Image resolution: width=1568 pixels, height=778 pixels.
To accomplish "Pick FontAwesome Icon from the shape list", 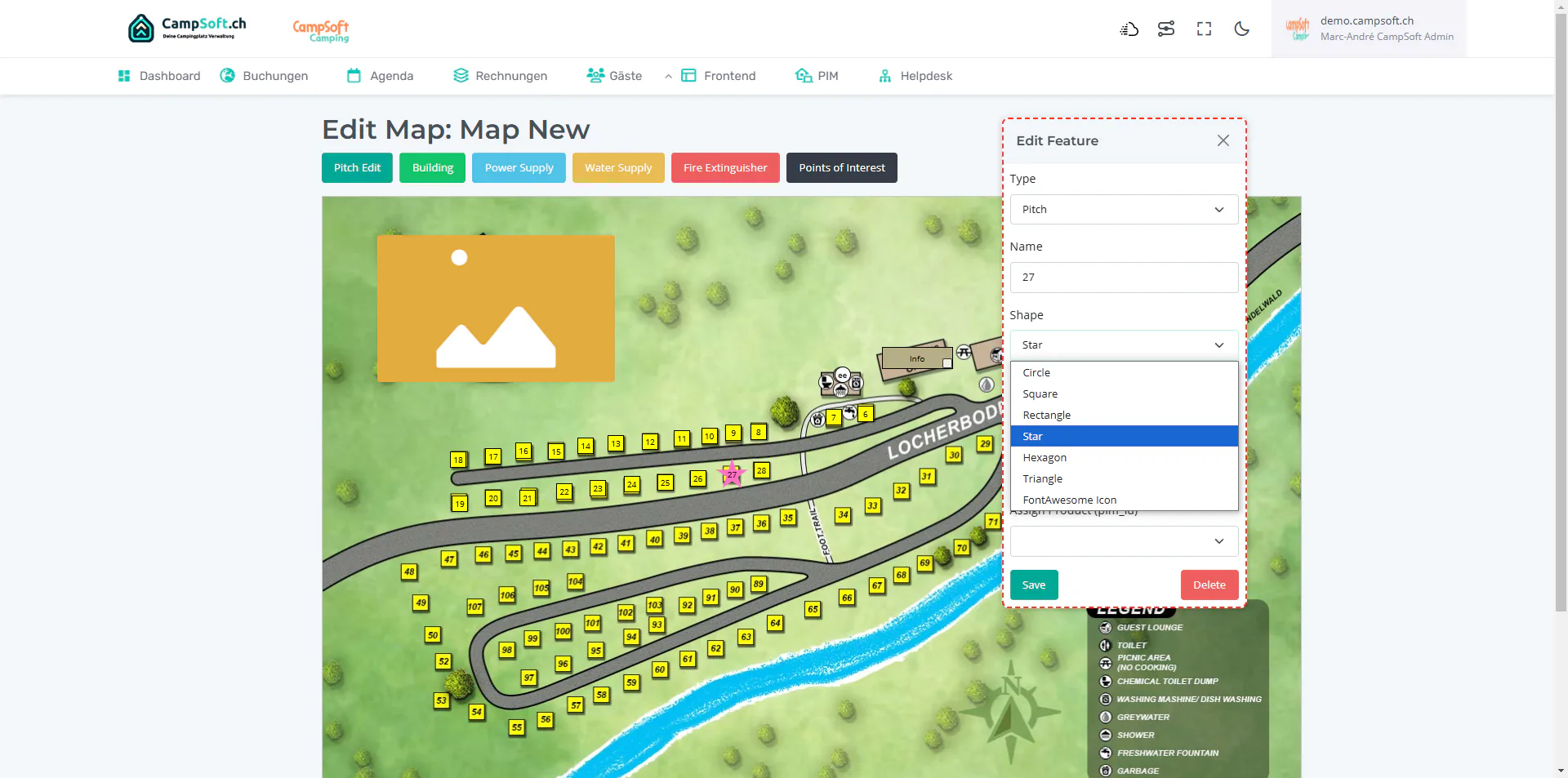I will coord(1124,500).
